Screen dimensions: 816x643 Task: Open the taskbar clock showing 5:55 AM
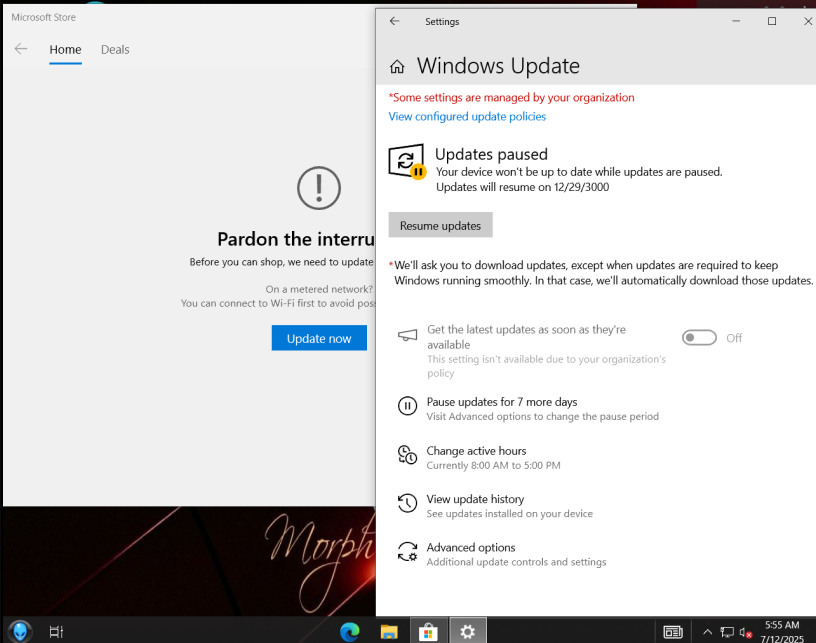(782, 632)
